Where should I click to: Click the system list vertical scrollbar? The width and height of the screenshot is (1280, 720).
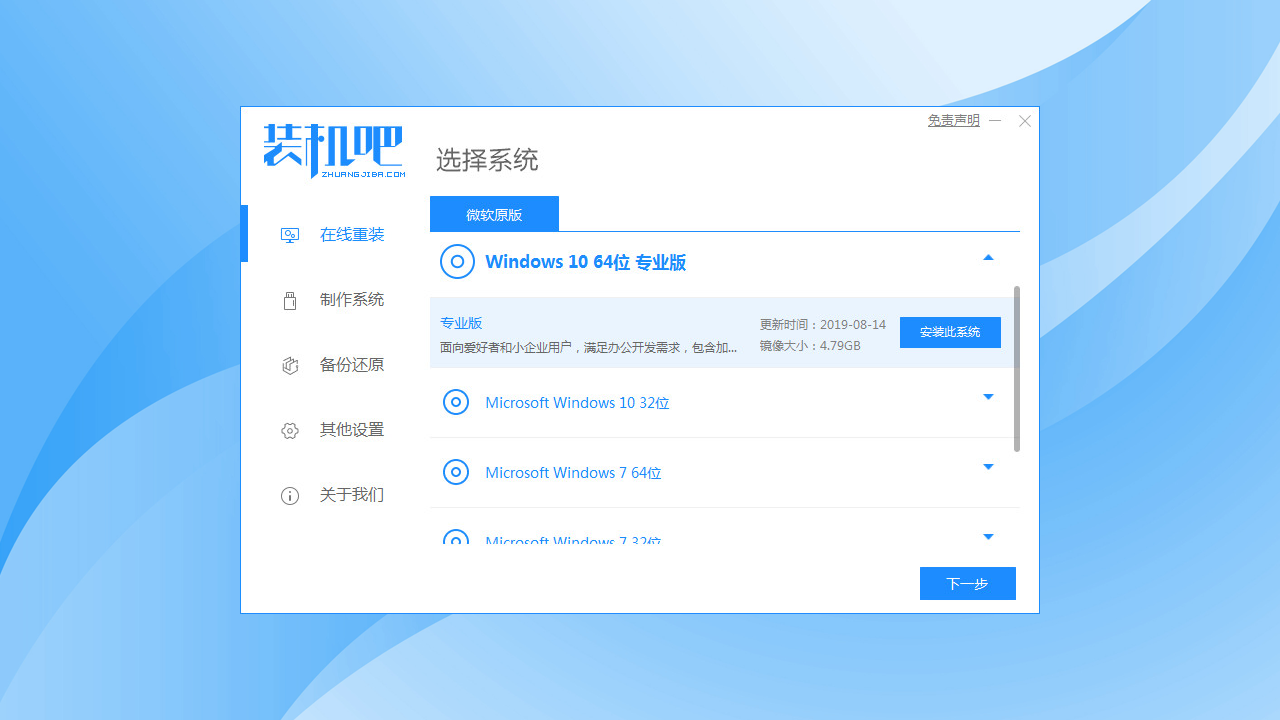pyautogui.click(x=1017, y=369)
